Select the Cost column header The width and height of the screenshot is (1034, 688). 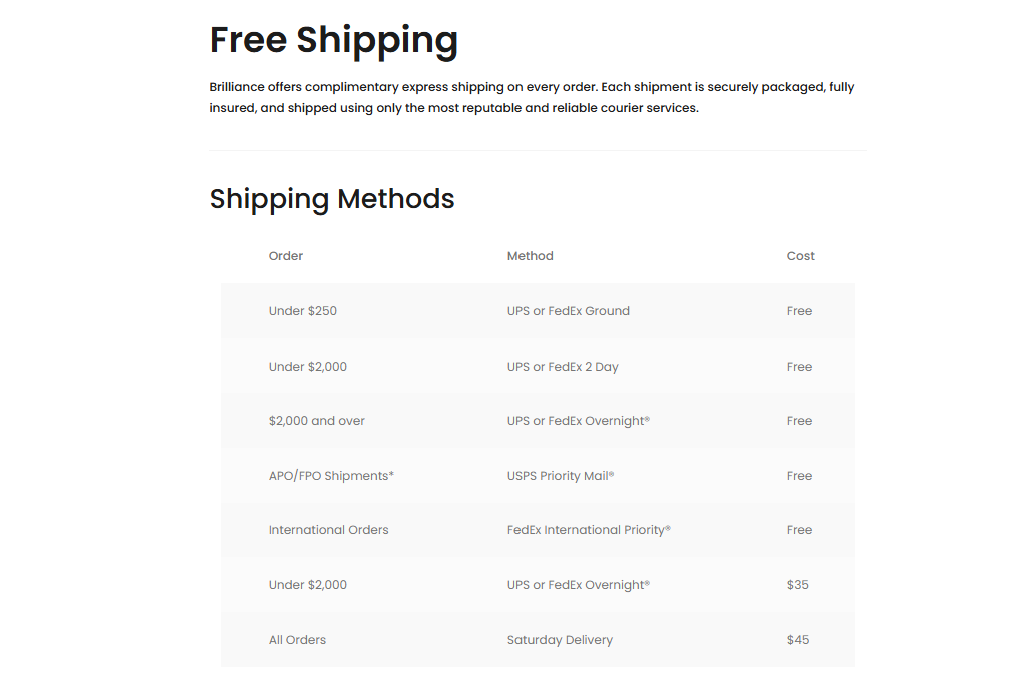[x=801, y=256]
